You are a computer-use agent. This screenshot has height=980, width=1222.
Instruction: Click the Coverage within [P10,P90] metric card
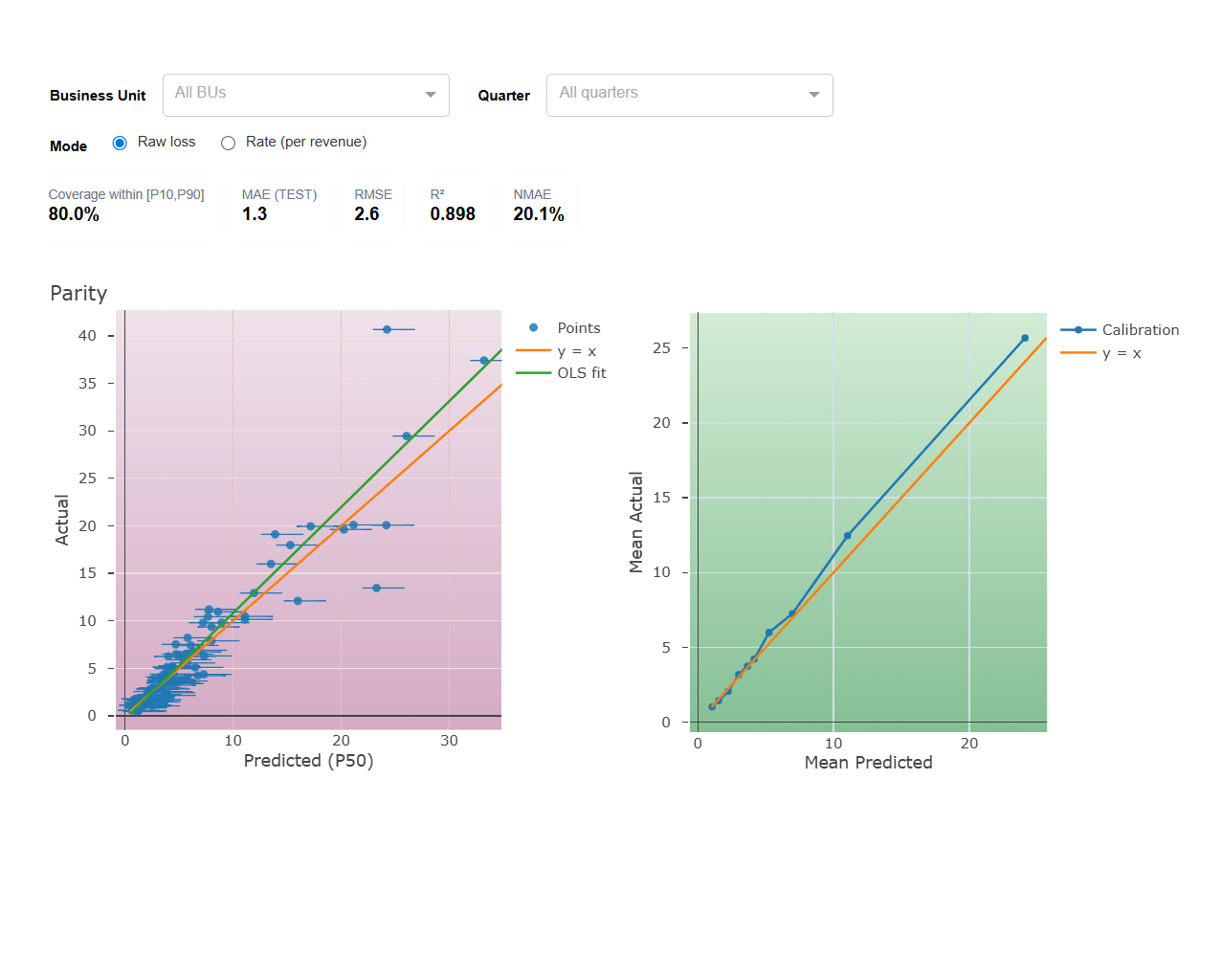[126, 205]
